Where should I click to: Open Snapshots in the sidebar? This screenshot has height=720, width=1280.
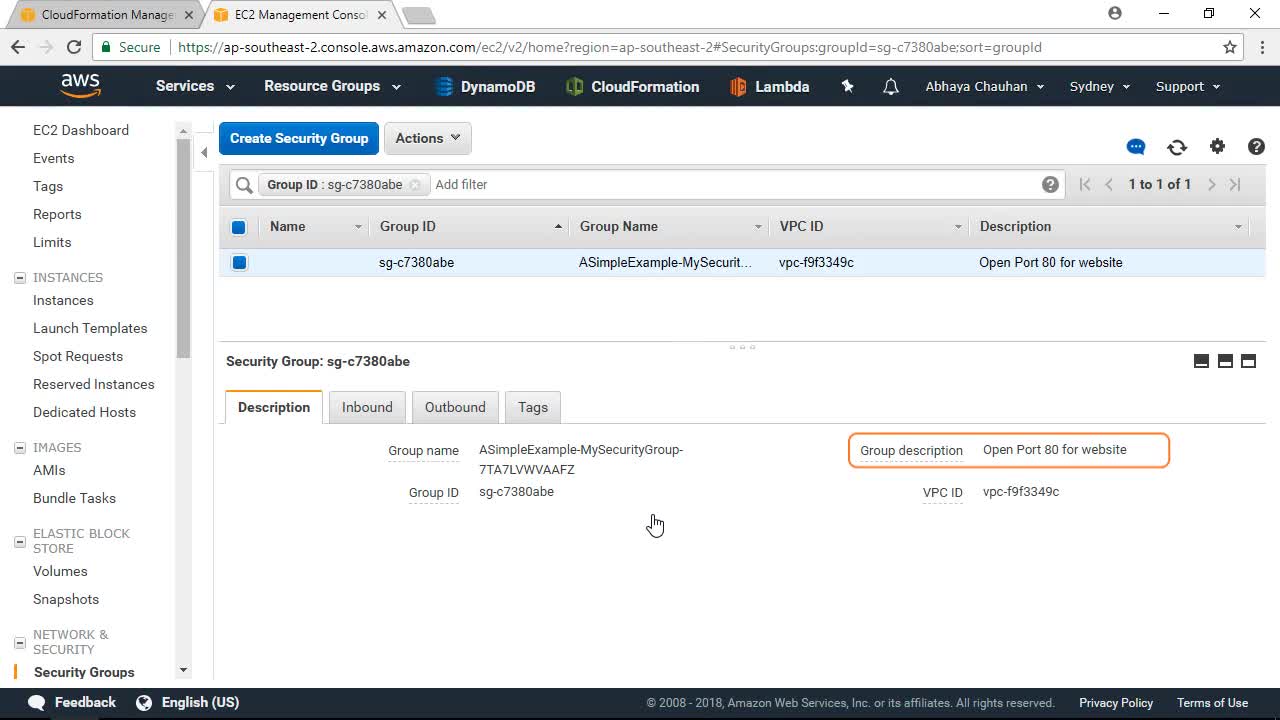click(x=66, y=599)
